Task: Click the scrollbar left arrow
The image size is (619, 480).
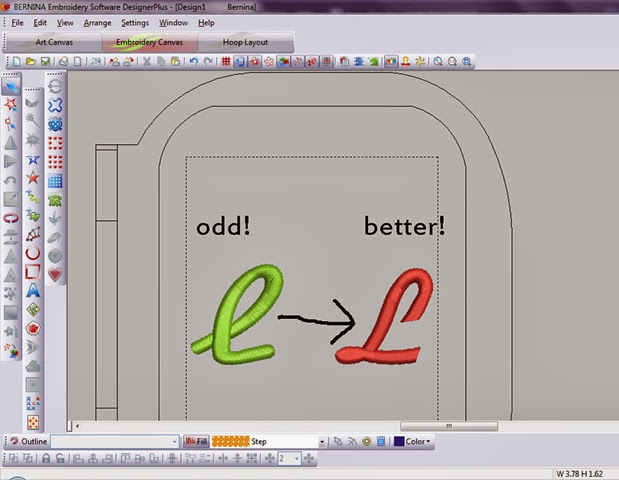Action: 77,426
